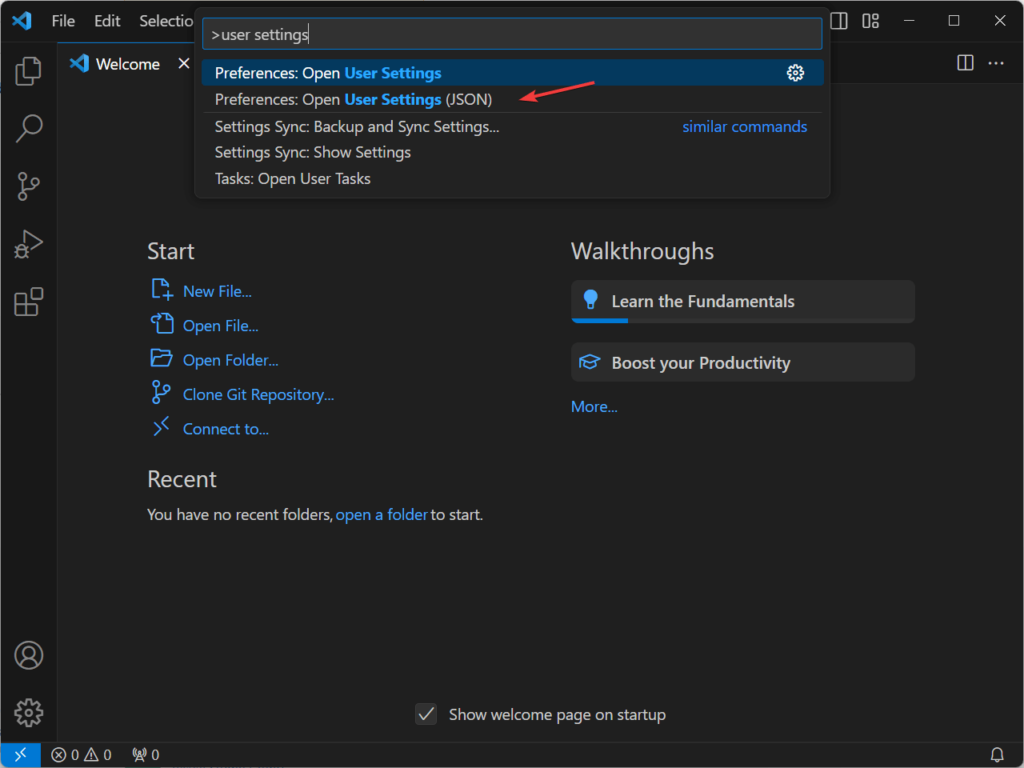Open the Notifications bell

click(x=998, y=755)
